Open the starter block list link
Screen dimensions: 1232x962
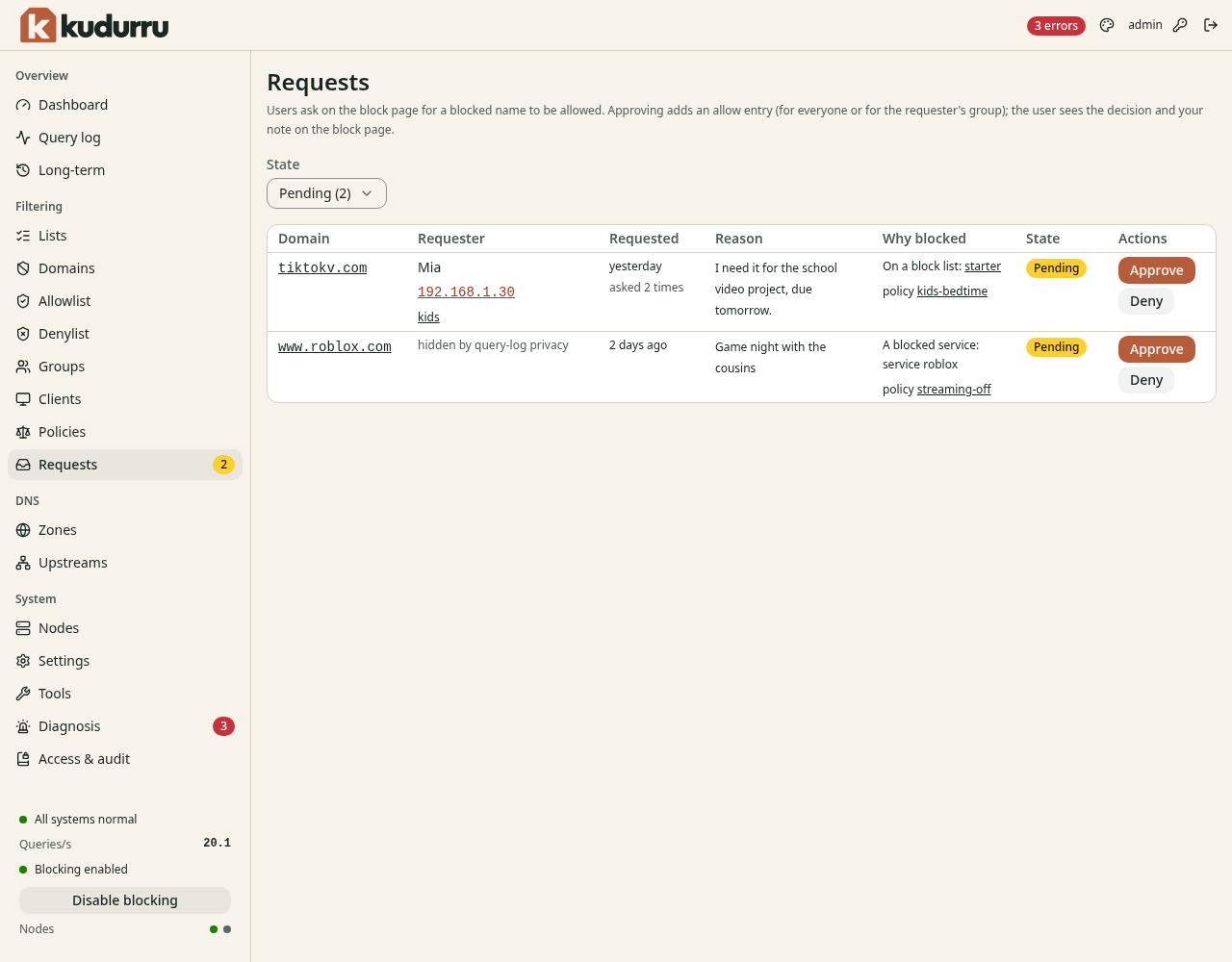[x=983, y=266]
